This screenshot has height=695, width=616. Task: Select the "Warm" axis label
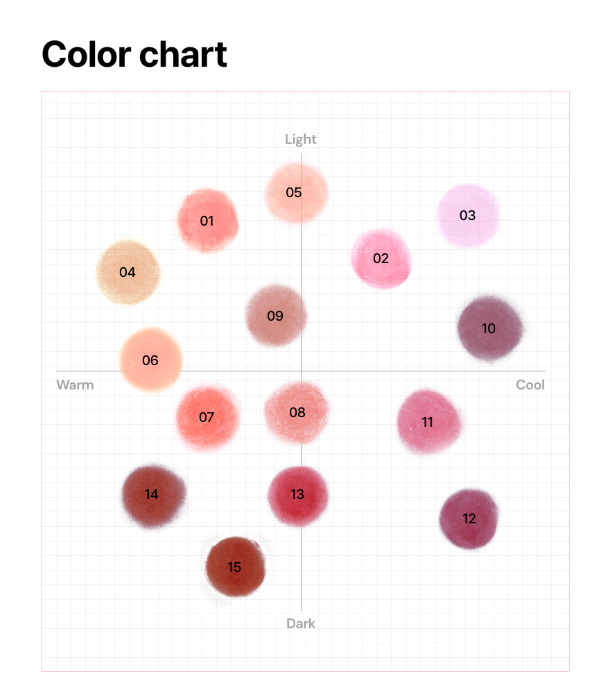(75, 385)
